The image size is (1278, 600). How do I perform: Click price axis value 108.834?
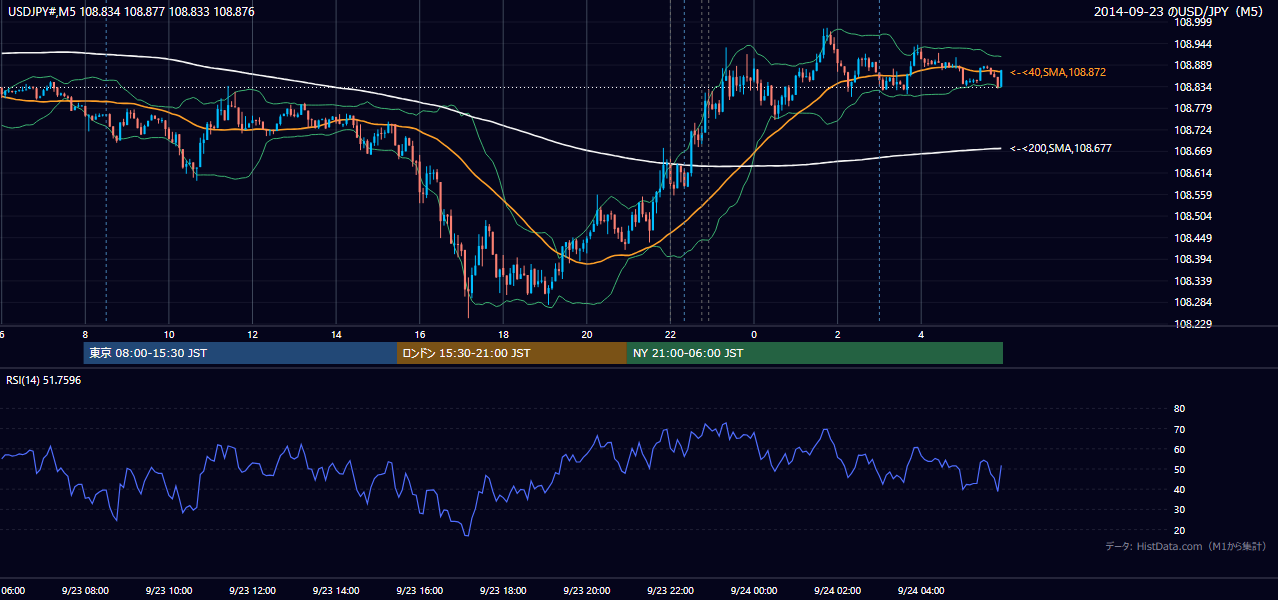coord(1193,87)
